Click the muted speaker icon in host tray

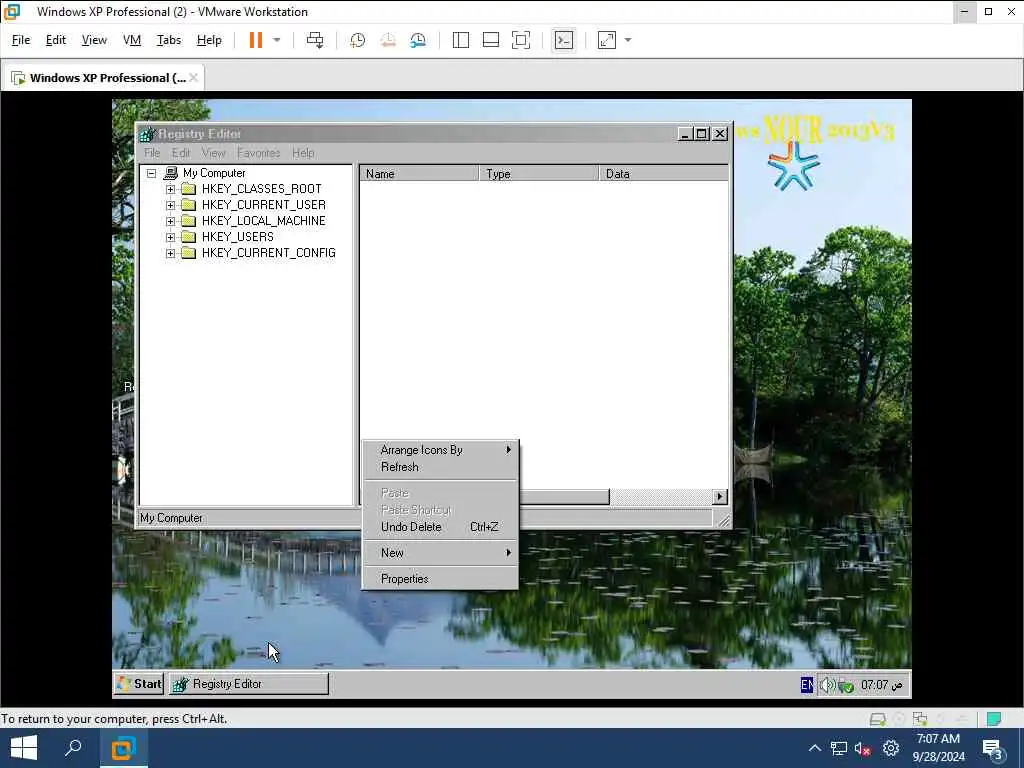tap(862, 748)
